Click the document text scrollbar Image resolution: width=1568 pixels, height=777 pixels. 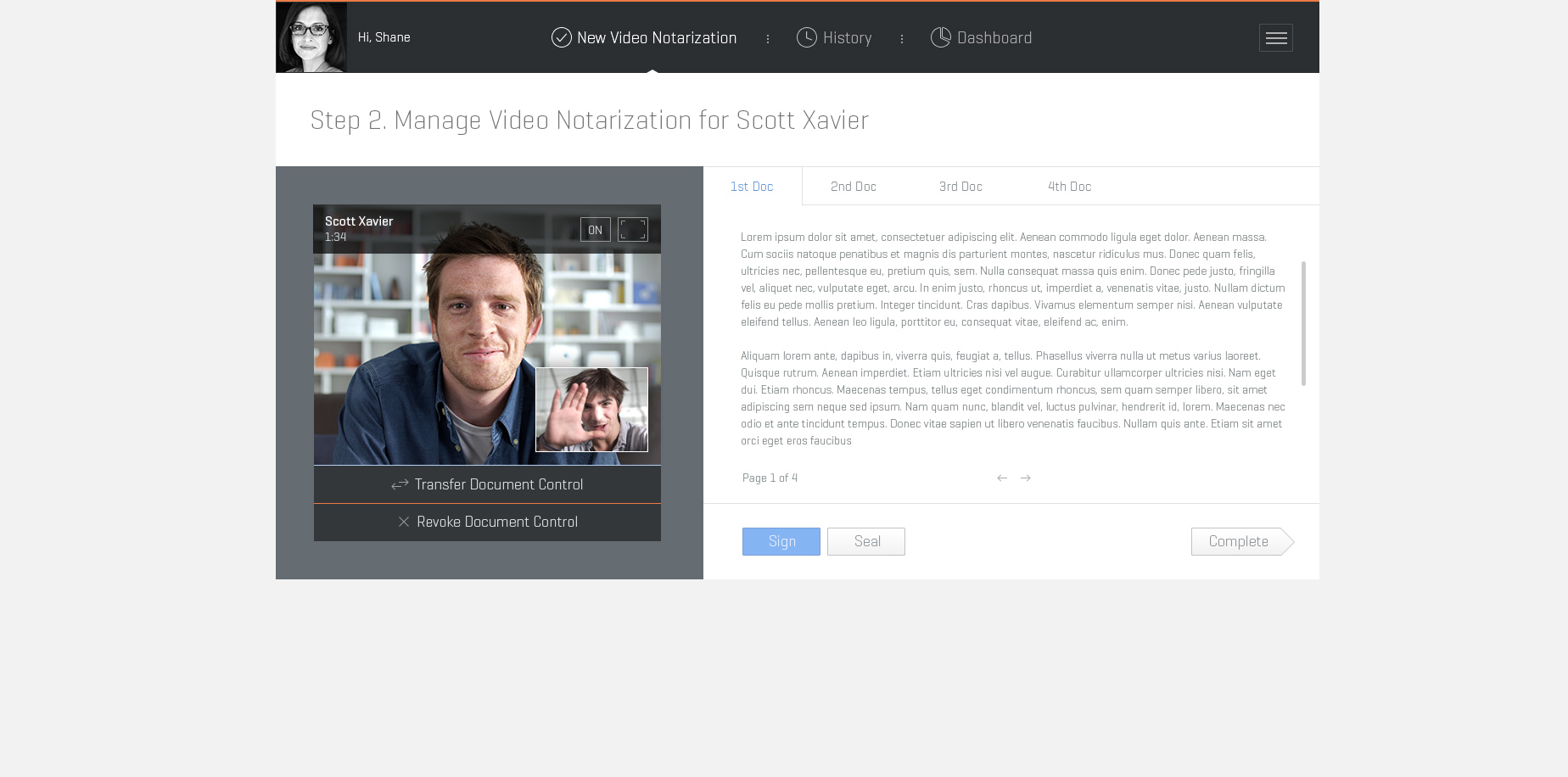(x=1303, y=323)
